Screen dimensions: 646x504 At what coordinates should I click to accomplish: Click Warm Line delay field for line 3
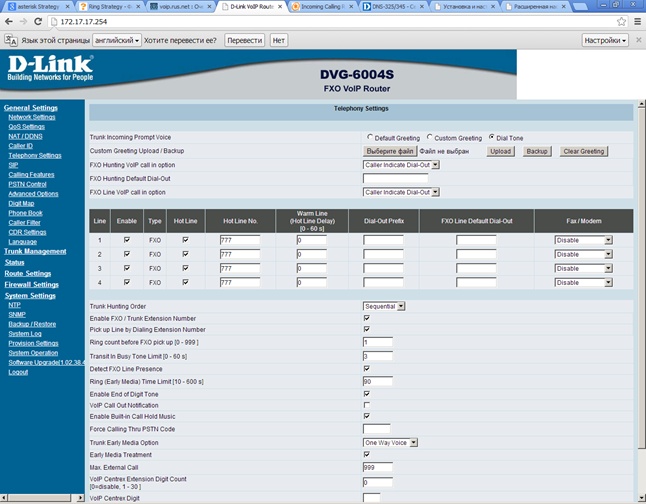click(x=311, y=268)
